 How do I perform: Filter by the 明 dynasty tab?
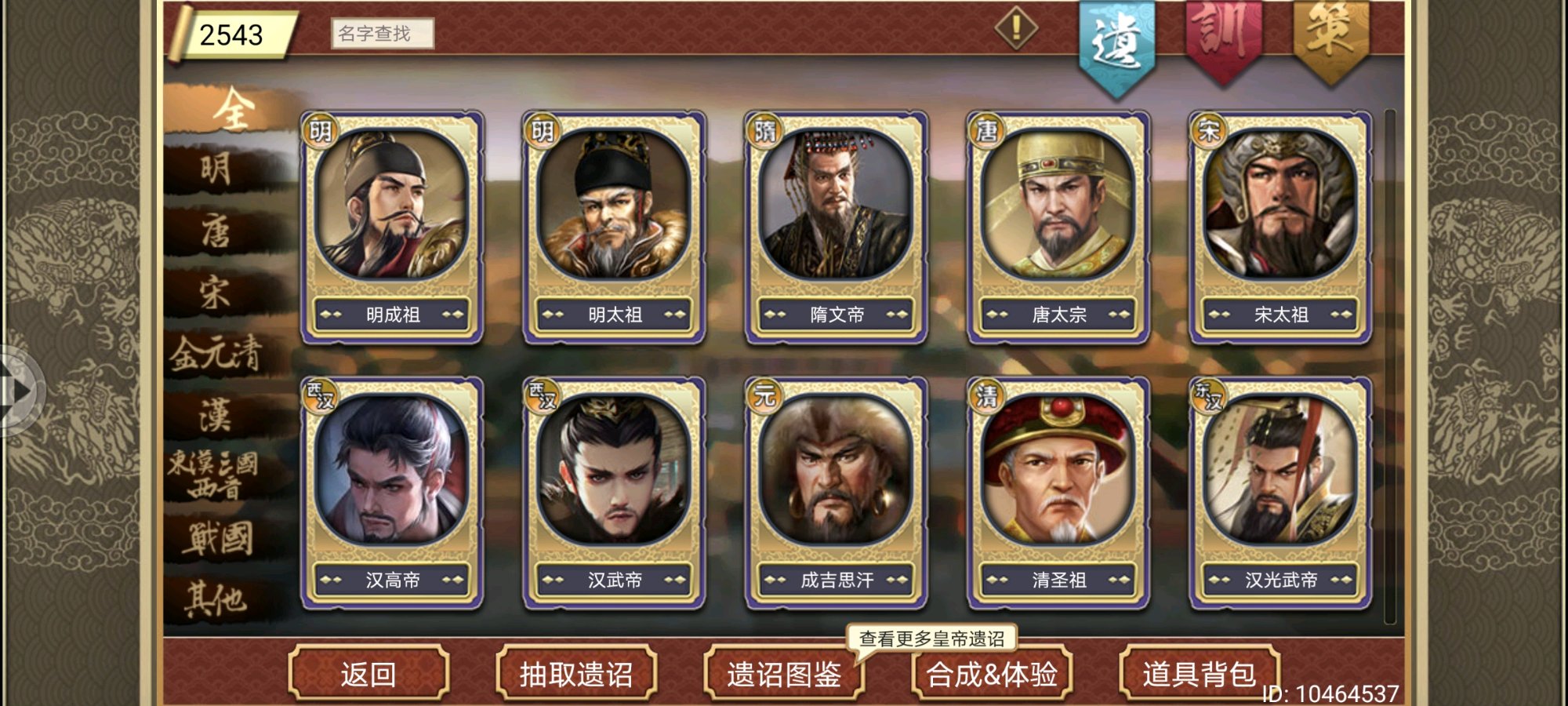tap(216, 169)
